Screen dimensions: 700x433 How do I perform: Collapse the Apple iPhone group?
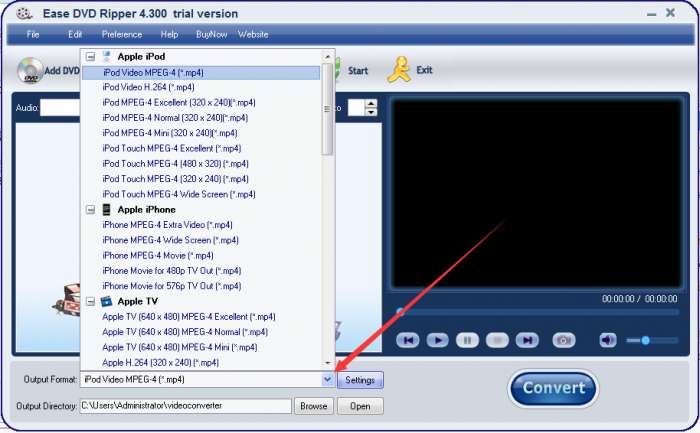click(x=91, y=209)
